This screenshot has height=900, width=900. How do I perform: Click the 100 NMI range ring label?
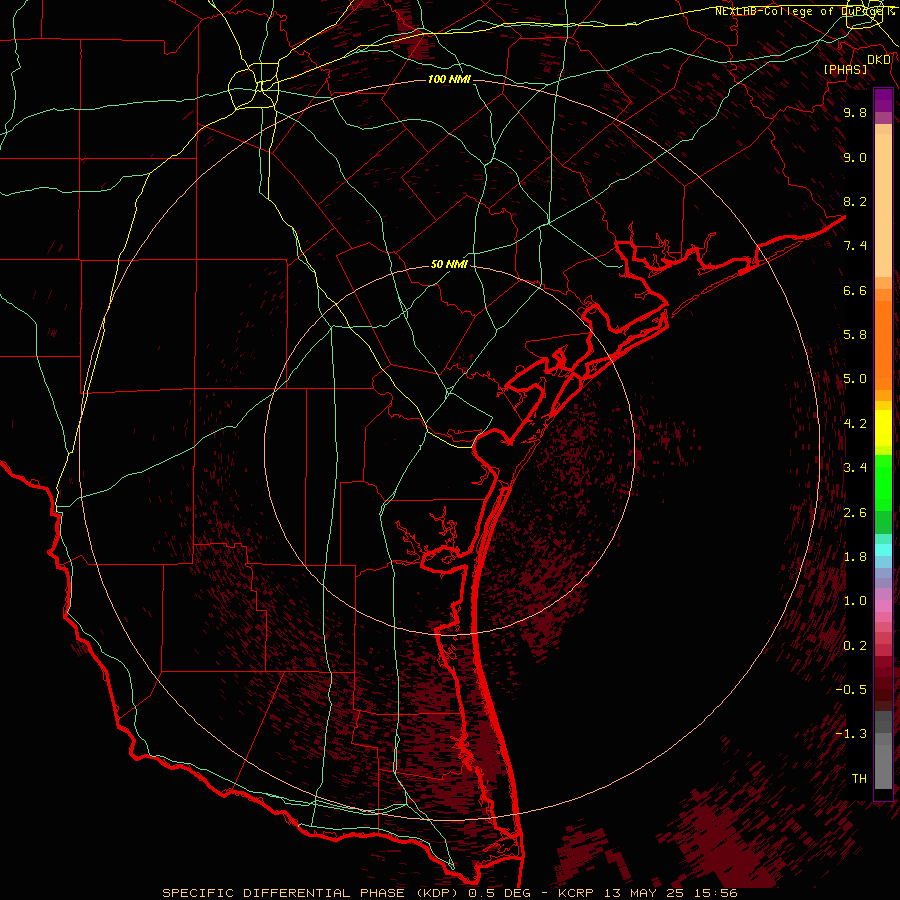coord(449,79)
